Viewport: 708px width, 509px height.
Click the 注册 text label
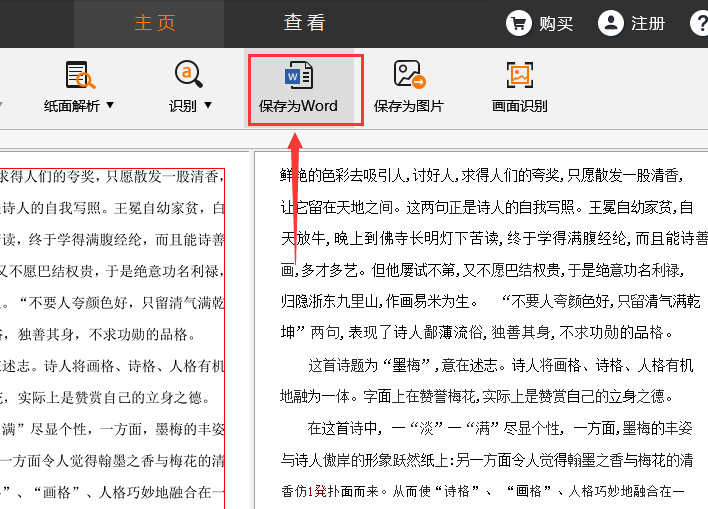click(648, 24)
